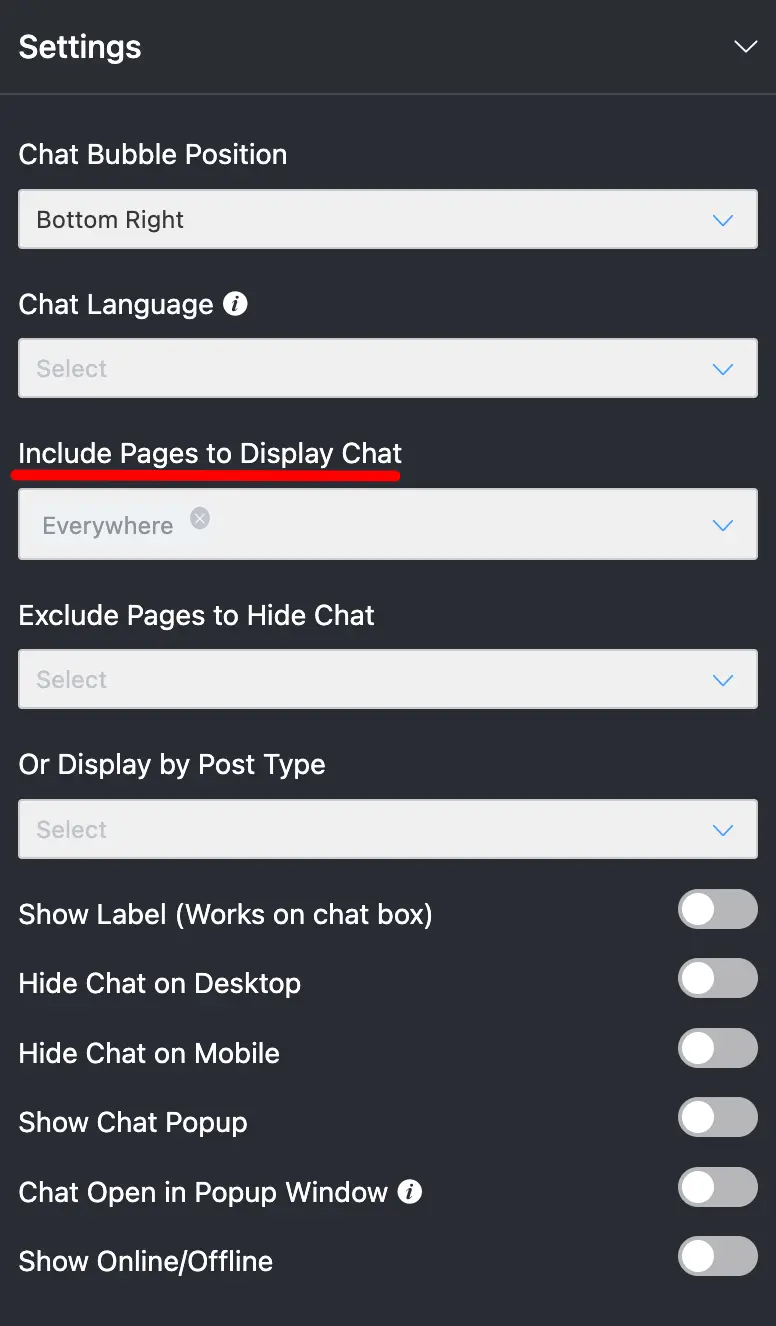
Task: Click the Bottom Right value text
Action: pyautogui.click(x=109, y=219)
